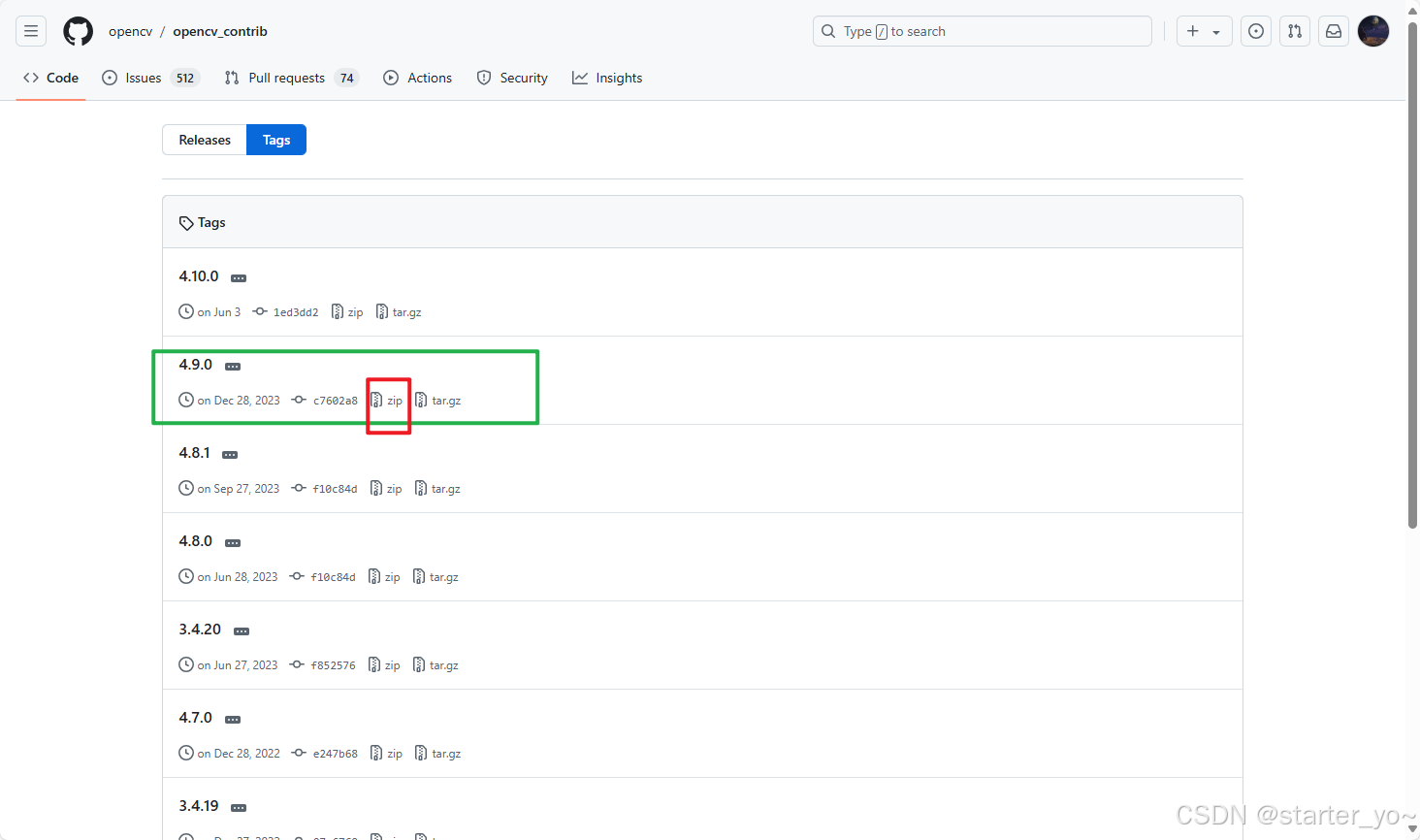Expand ellipsis details for tag 4.7.0

(233, 720)
